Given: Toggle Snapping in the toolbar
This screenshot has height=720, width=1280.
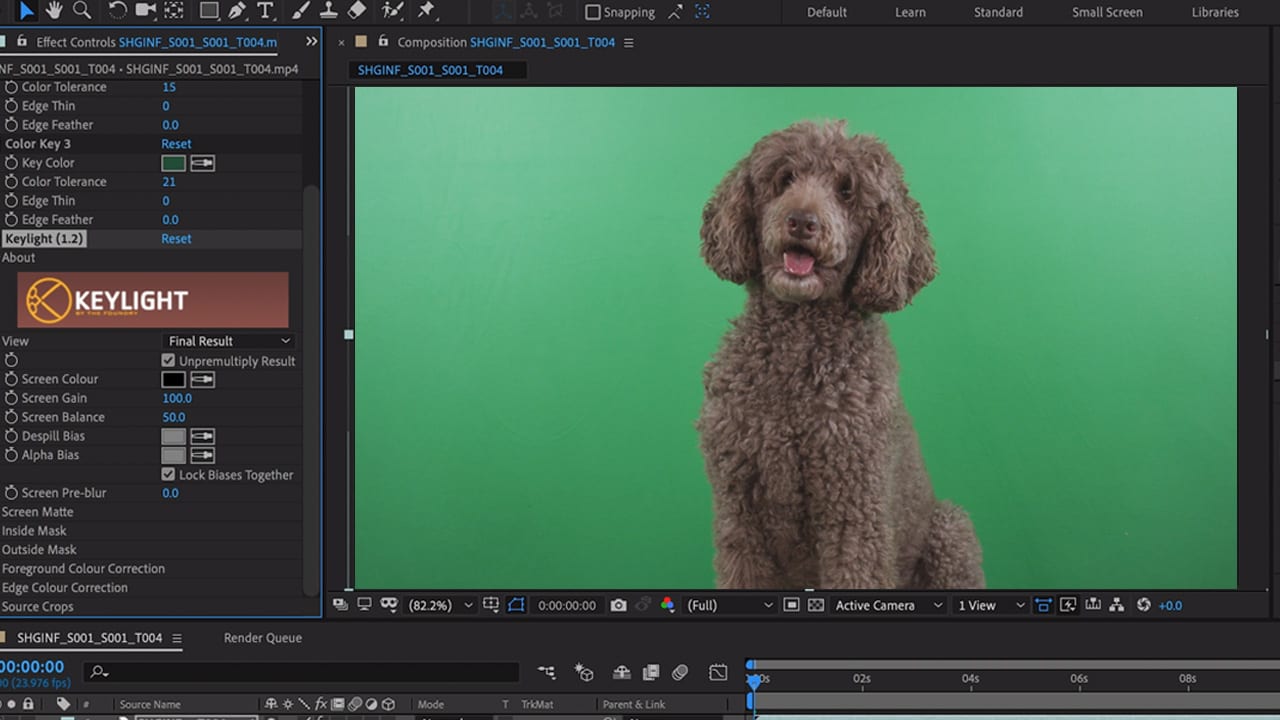Looking at the screenshot, I should click(591, 12).
